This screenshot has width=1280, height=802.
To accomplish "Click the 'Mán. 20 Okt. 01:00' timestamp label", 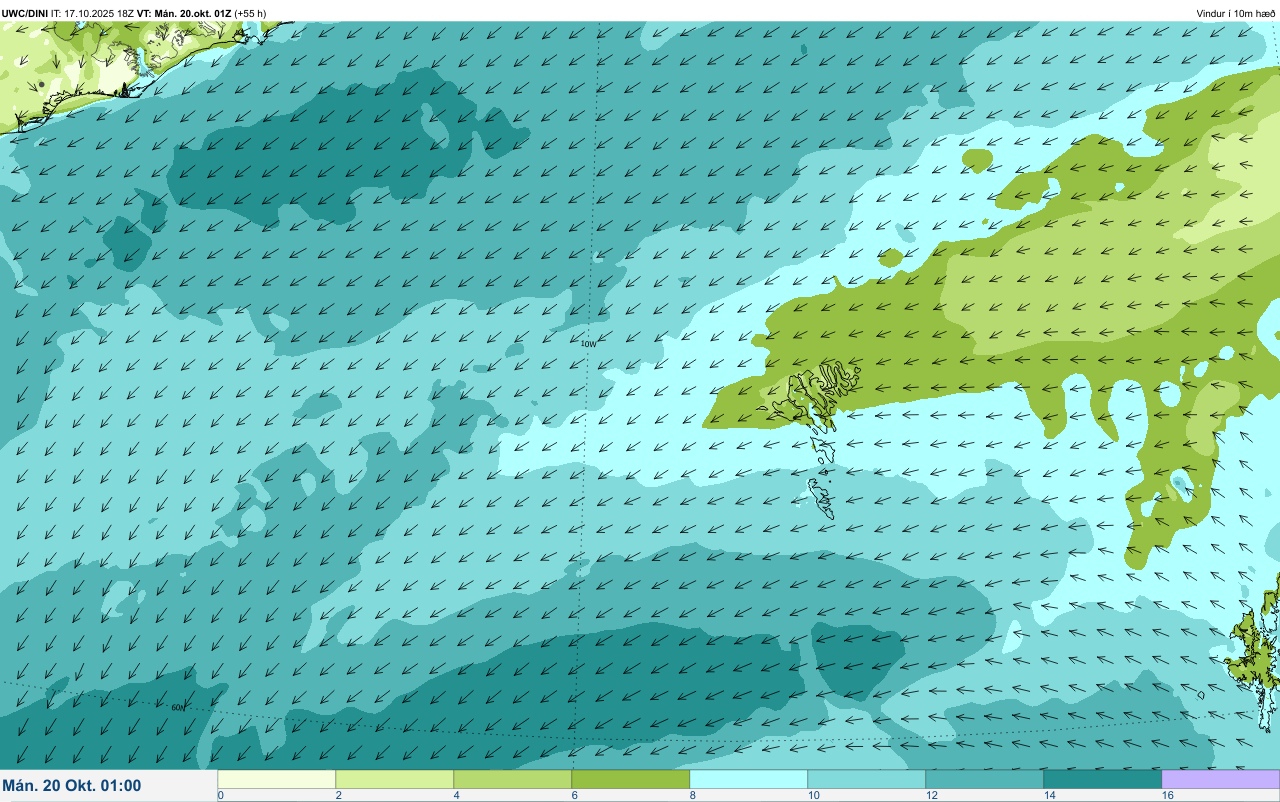I will point(72,786).
